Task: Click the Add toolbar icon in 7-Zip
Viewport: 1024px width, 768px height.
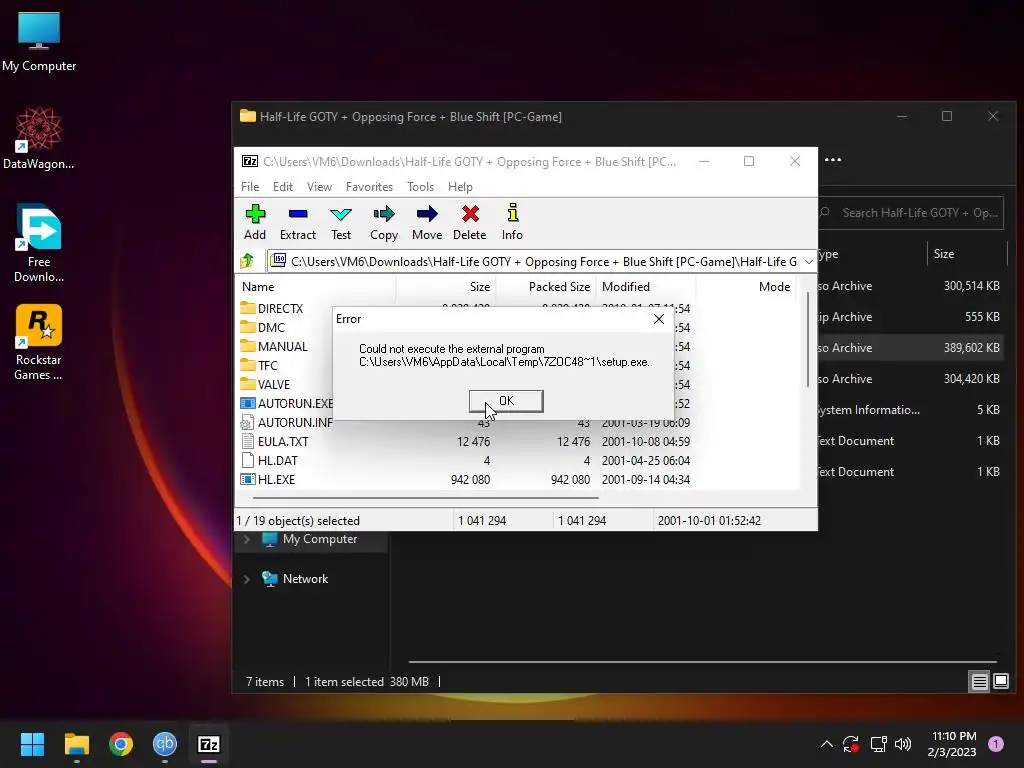Action: (x=255, y=222)
